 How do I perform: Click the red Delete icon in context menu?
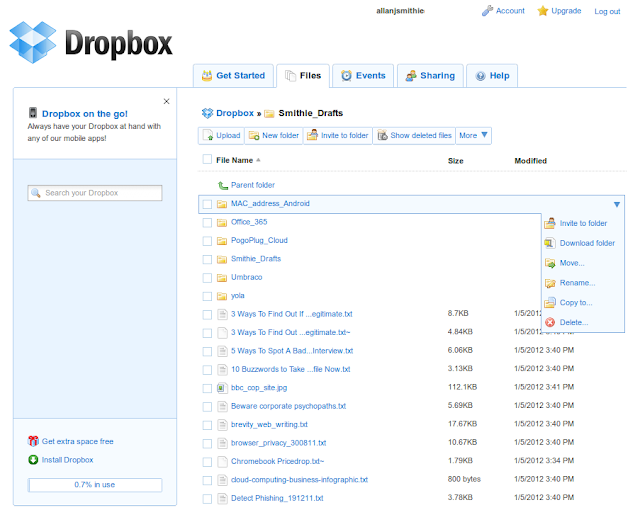tap(550, 322)
